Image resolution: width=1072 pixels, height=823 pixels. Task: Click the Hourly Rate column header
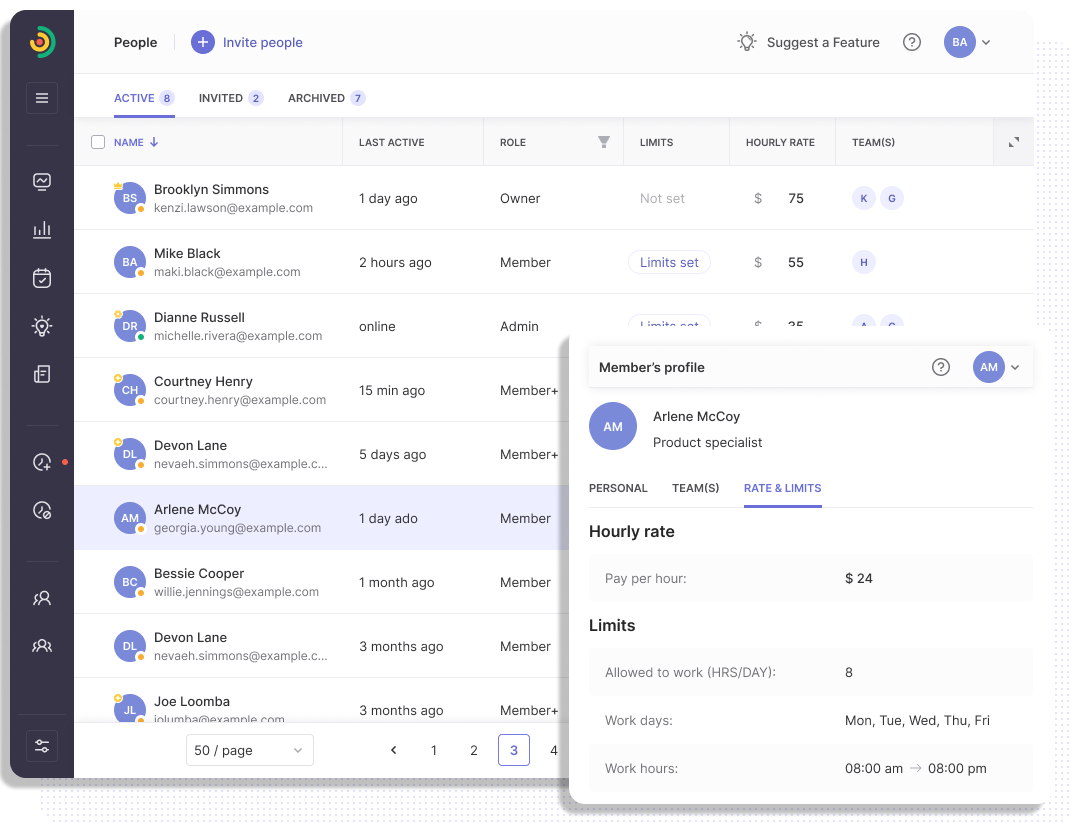point(780,142)
